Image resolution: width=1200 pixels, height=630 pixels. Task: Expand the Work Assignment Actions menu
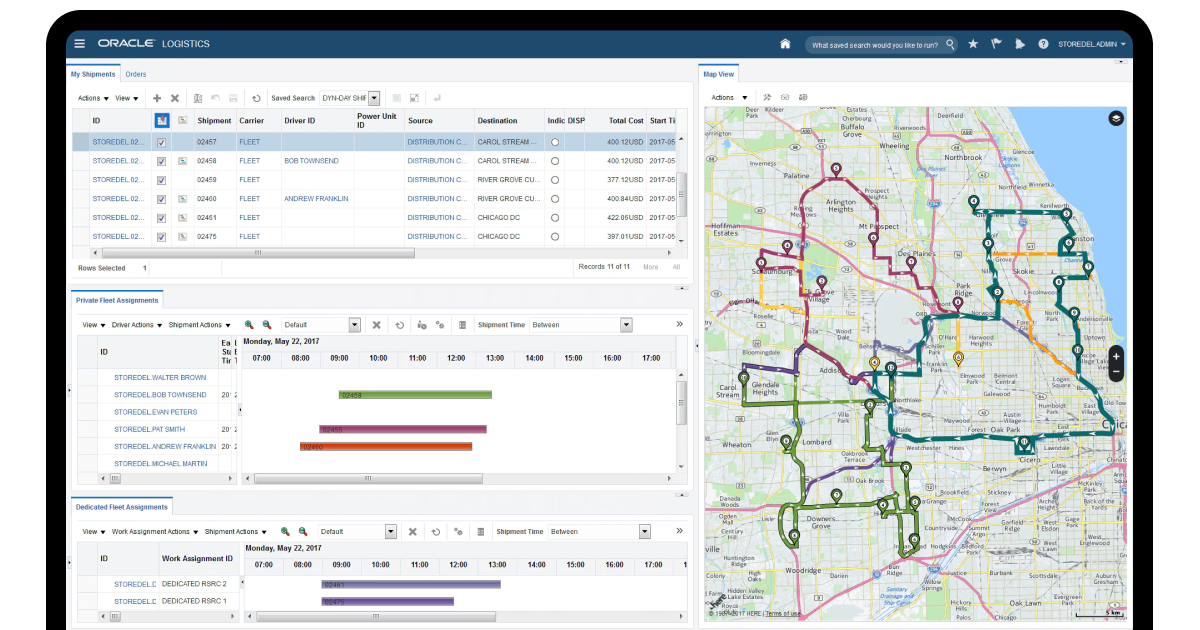click(x=154, y=532)
